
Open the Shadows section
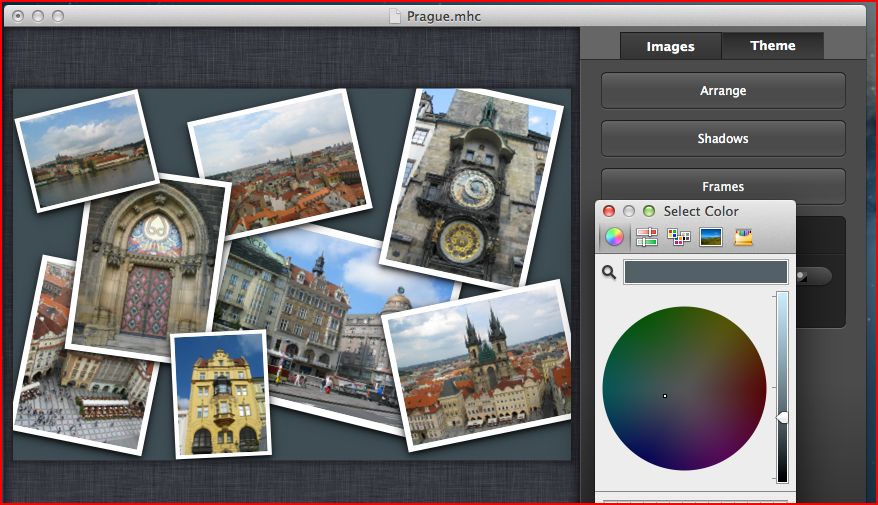click(723, 138)
